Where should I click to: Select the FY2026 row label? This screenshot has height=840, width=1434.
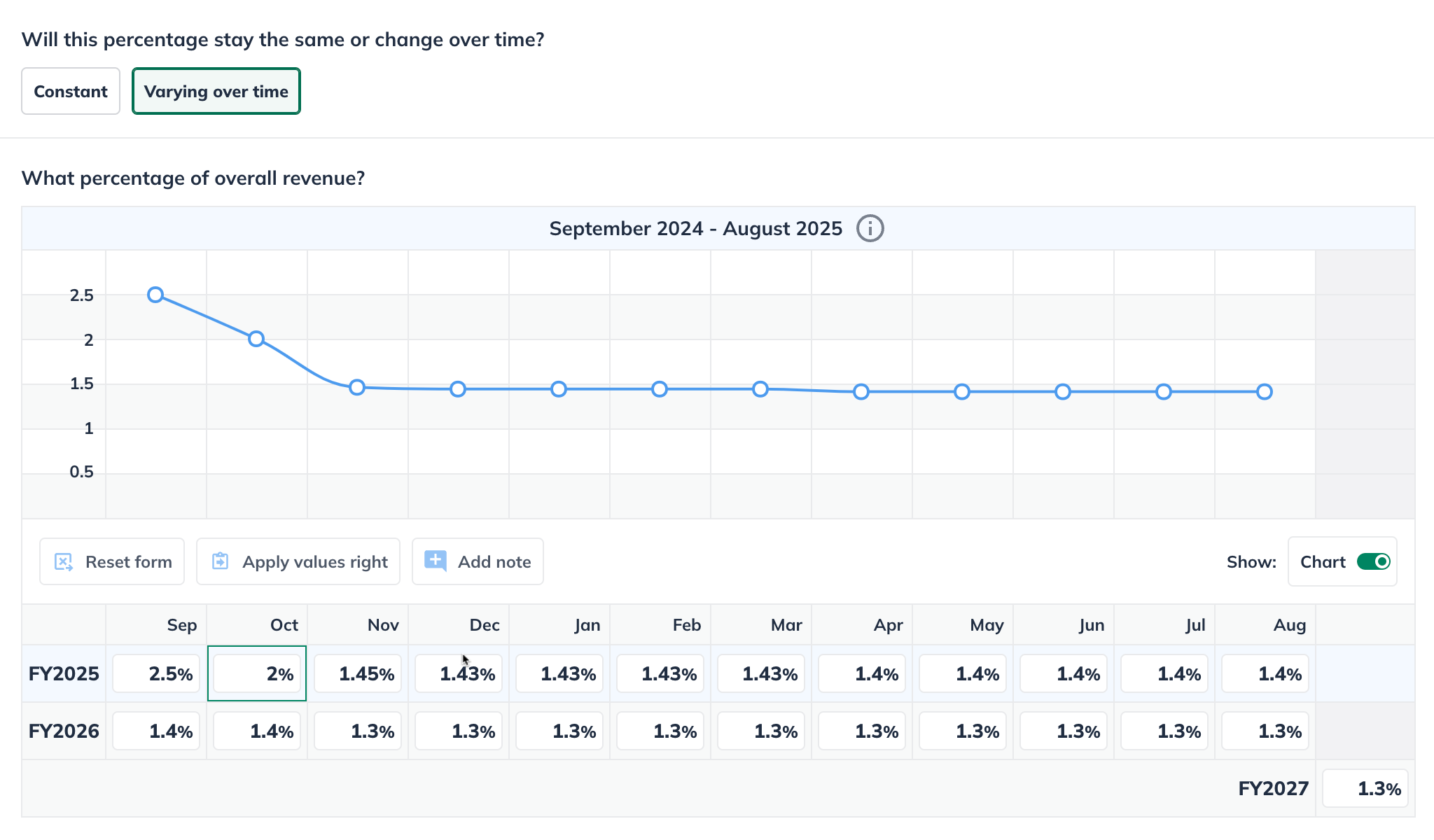64,731
